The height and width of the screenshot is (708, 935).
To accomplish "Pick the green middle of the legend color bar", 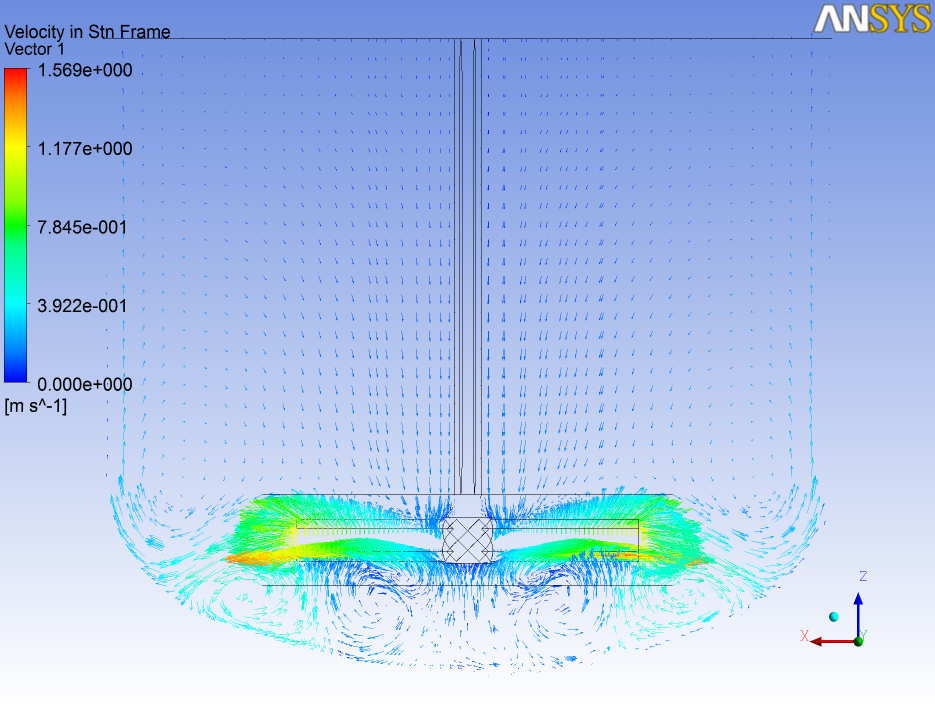I will click(x=15, y=227).
